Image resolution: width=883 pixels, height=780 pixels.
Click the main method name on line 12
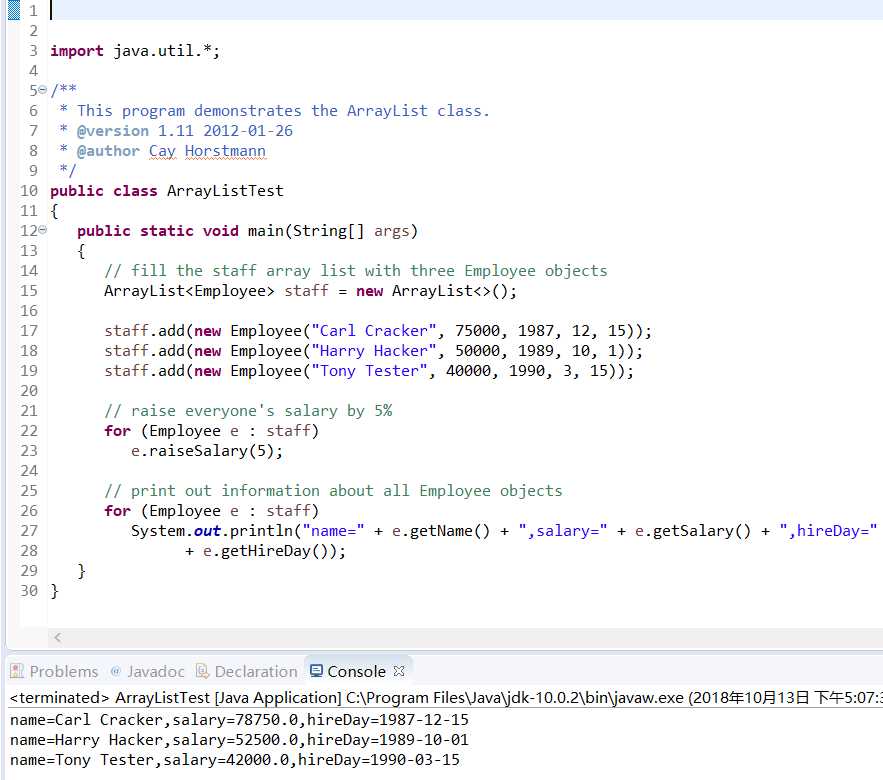click(266, 231)
